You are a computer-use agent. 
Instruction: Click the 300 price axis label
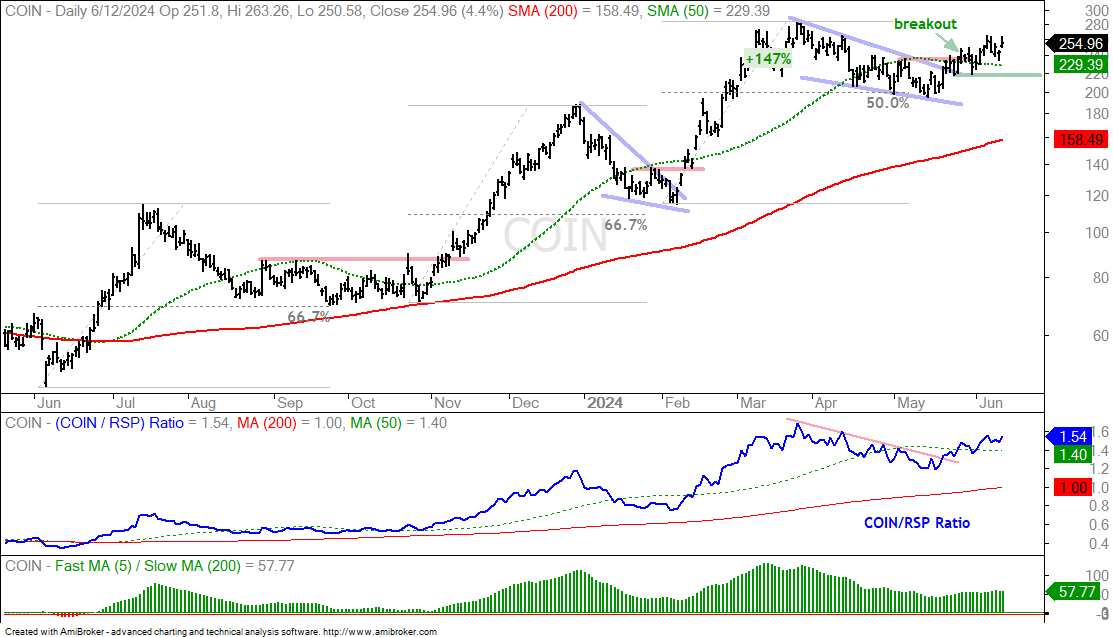click(x=1097, y=11)
